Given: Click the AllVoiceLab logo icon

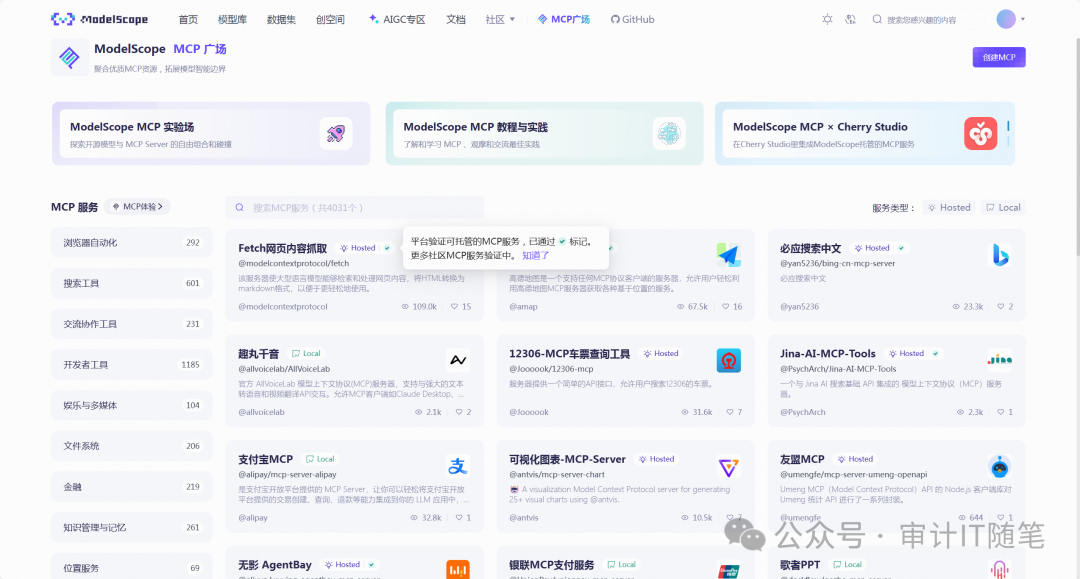Looking at the screenshot, I should click(x=458, y=360).
